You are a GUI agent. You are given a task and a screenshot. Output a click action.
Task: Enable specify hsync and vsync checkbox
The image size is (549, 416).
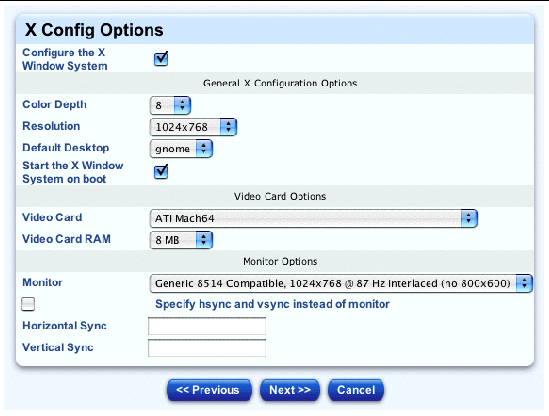(28, 304)
